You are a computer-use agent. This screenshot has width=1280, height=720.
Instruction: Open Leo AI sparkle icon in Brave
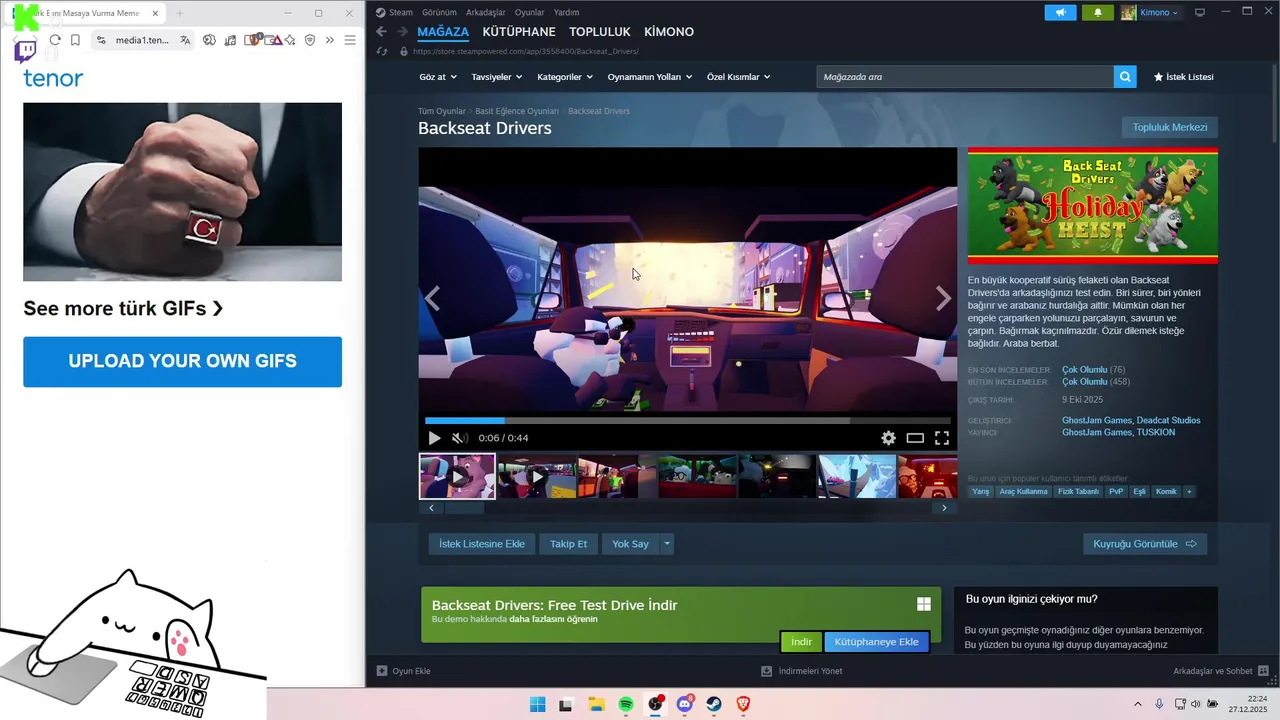(290, 40)
